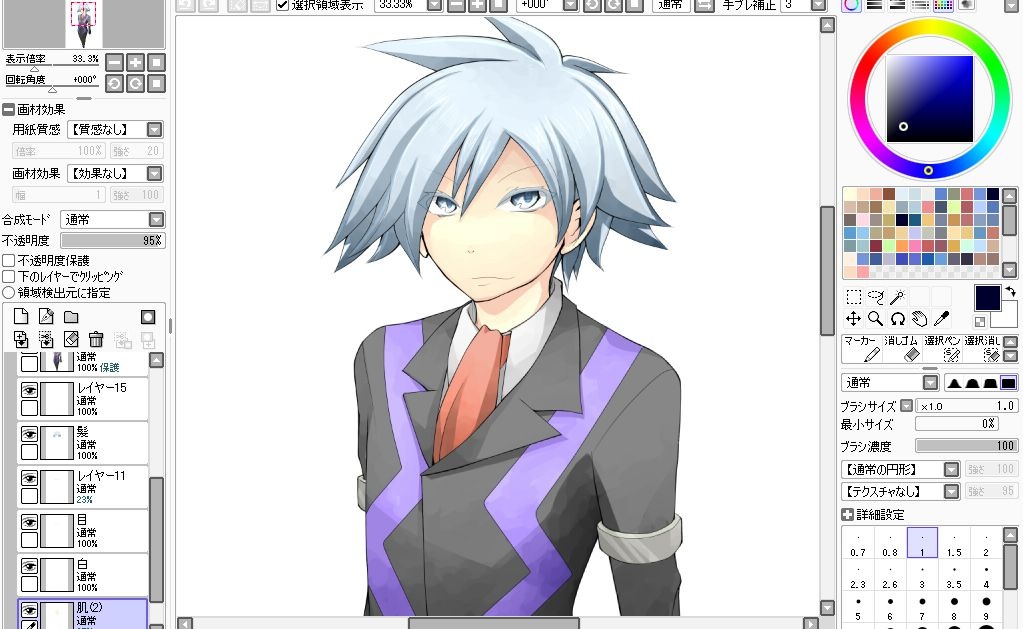Screen dimensions: 1023x629
Task: Delete layer with trash can icon
Action: click(96, 339)
